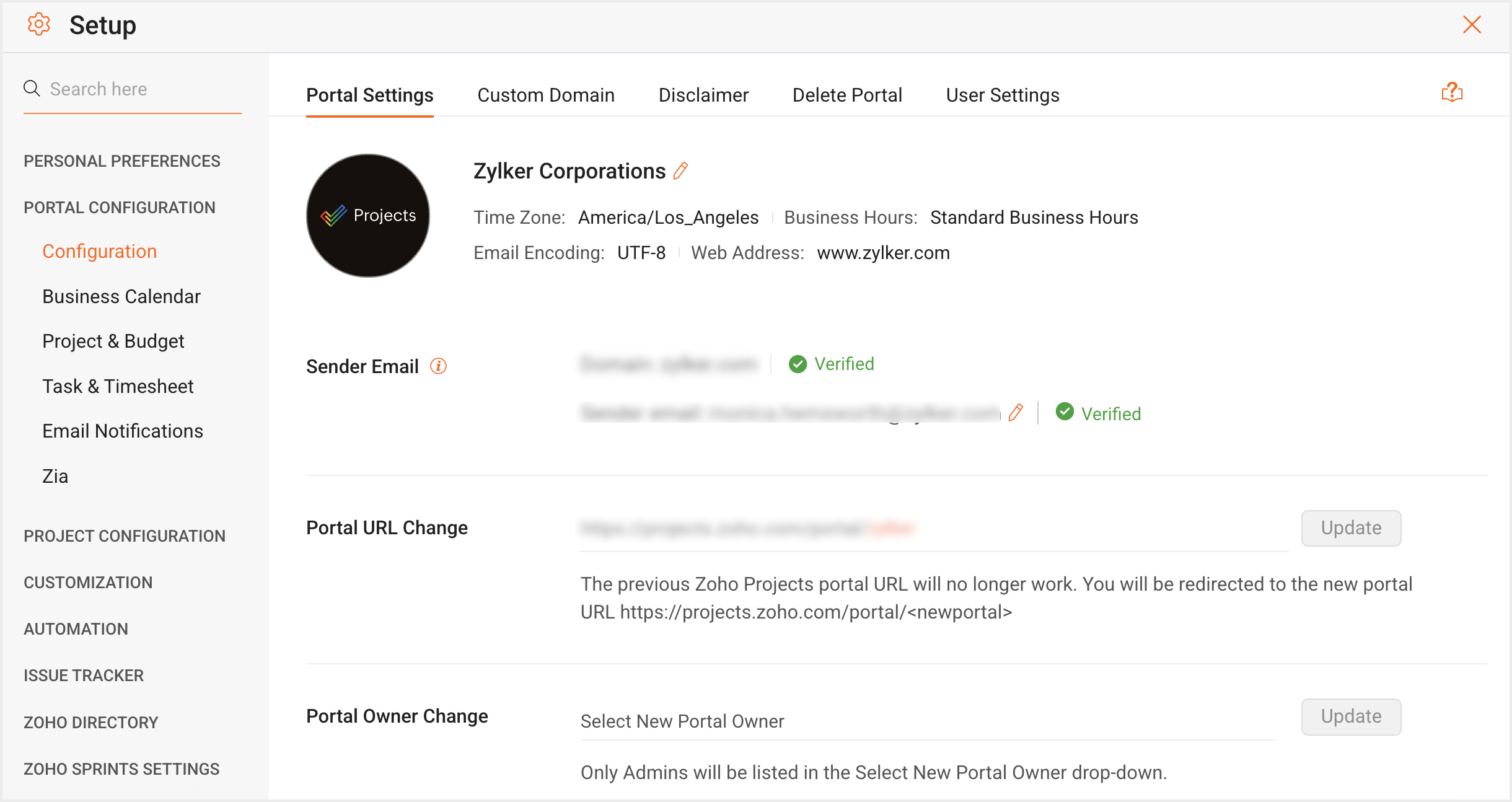Switch to the Custom Domain tab
The height and width of the screenshot is (802, 1512).
coord(546,95)
